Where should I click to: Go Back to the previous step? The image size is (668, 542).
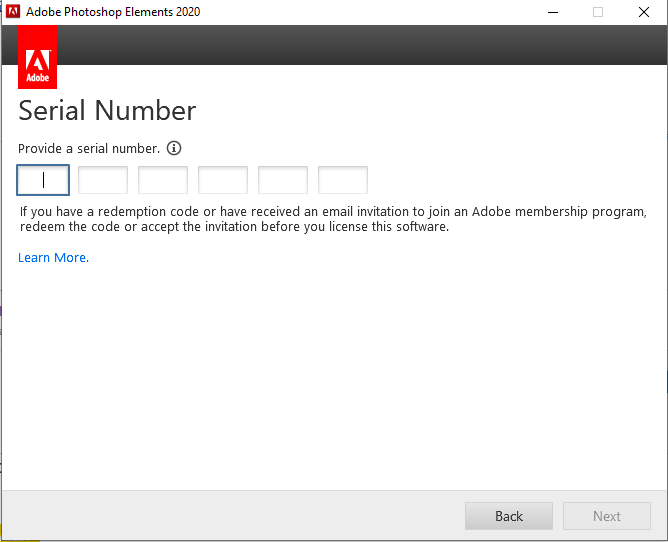point(509,516)
